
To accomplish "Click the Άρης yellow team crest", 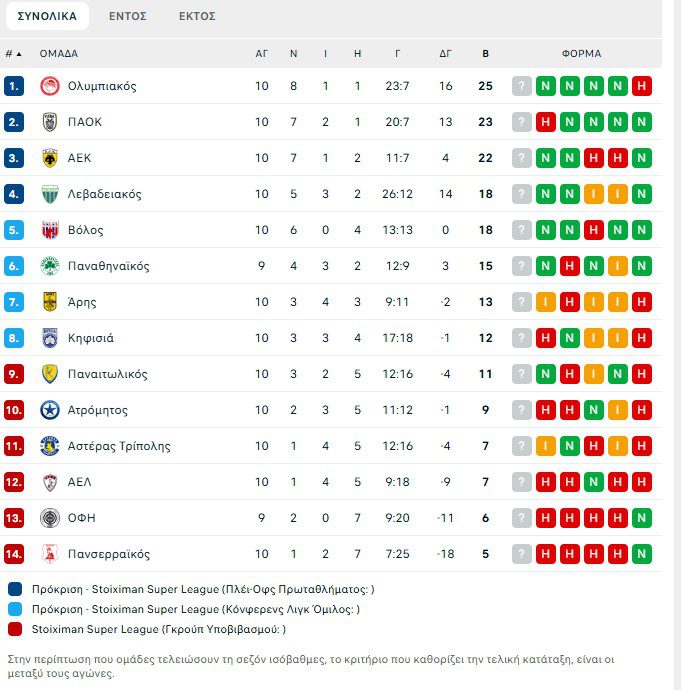I will [x=49, y=302].
